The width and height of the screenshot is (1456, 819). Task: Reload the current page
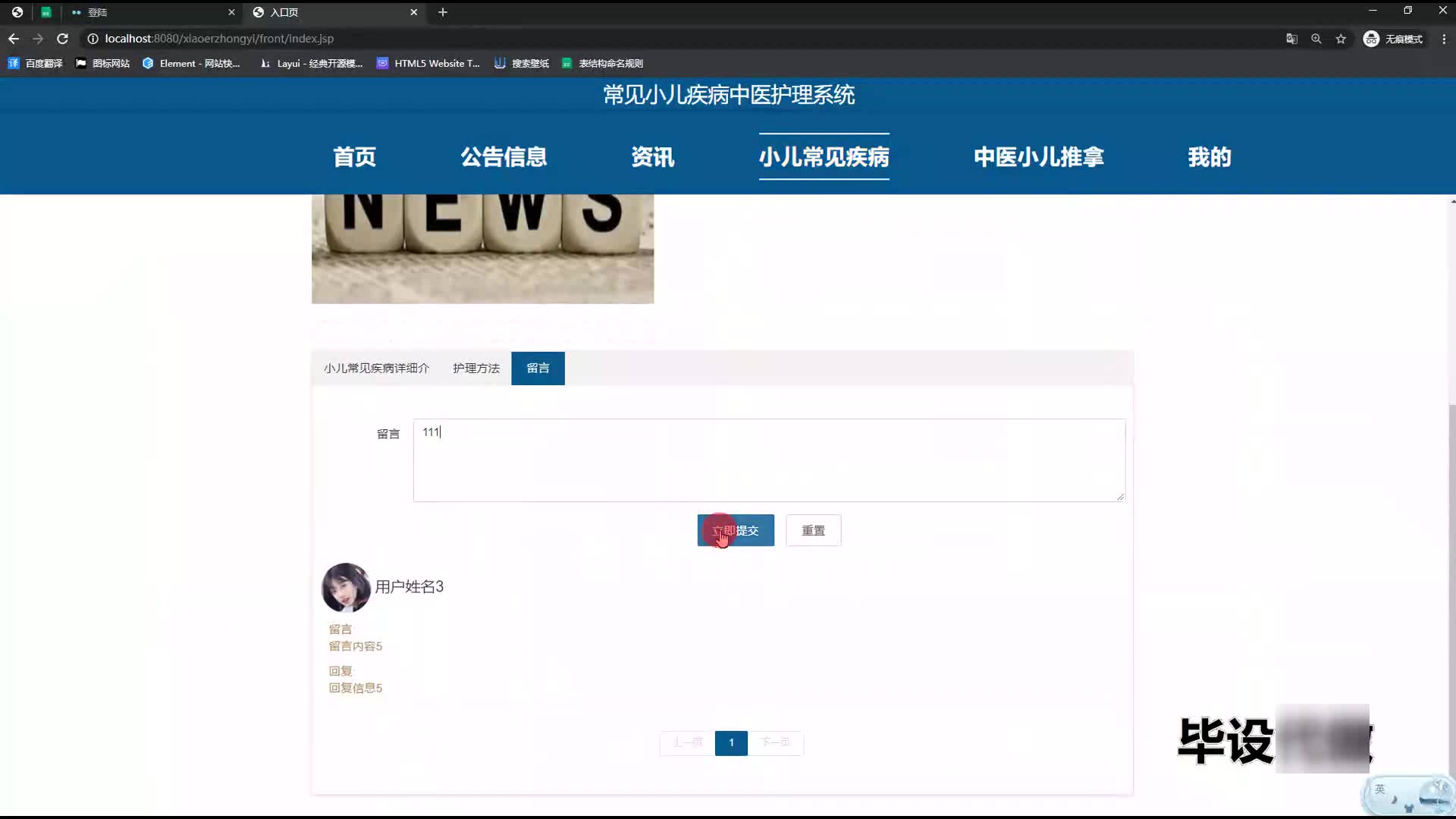(x=63, y=39)
